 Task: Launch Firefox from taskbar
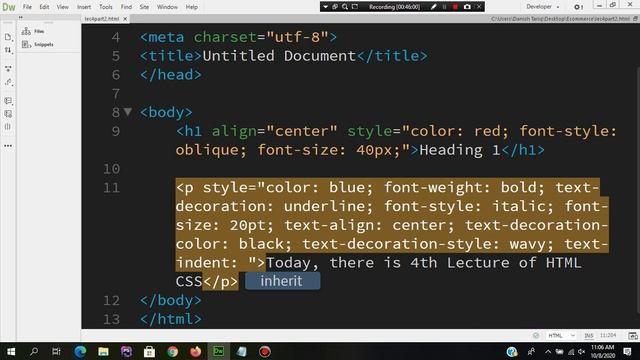196,351
